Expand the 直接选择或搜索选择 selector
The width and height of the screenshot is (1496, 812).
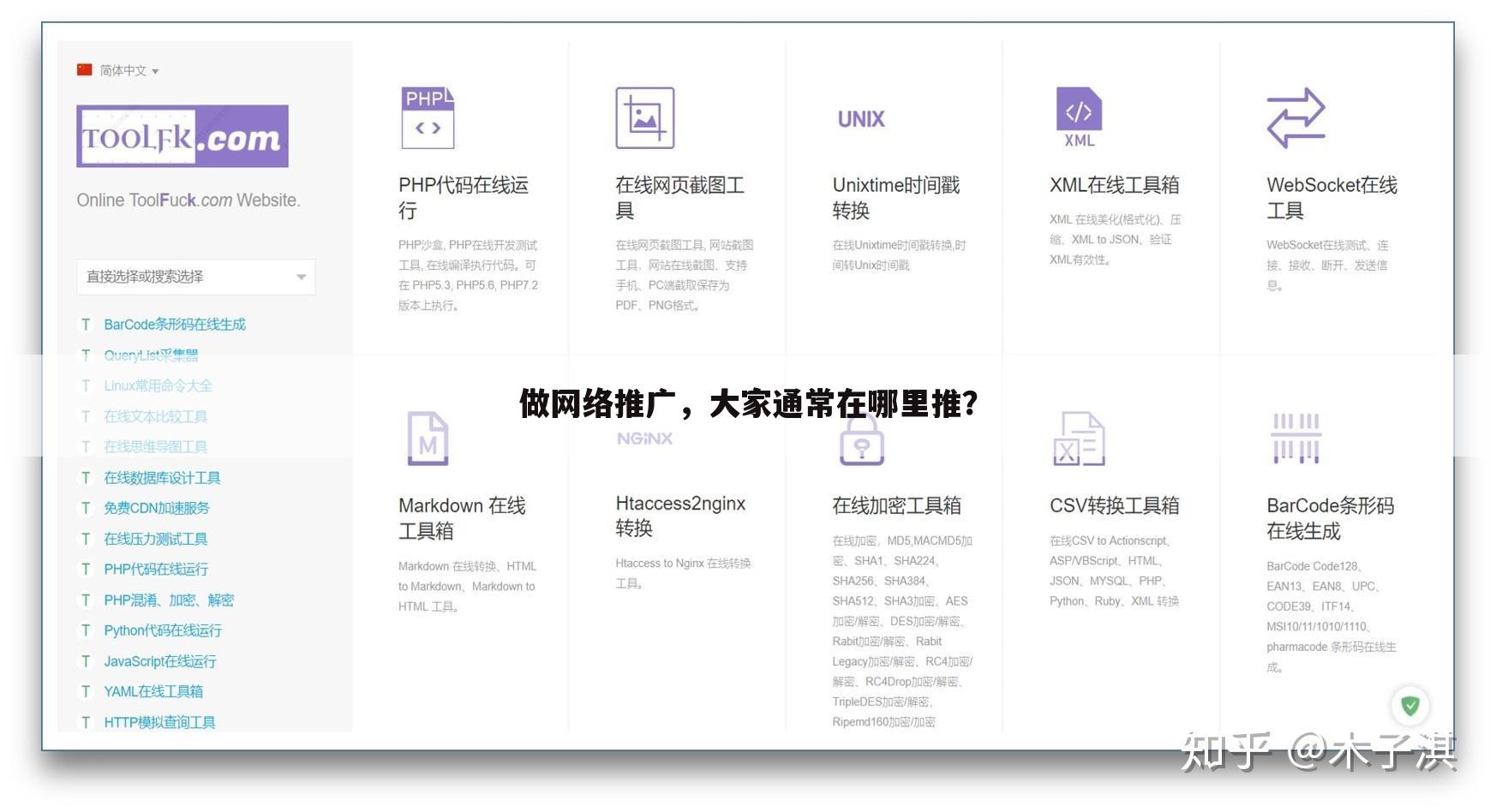point(196,277)
